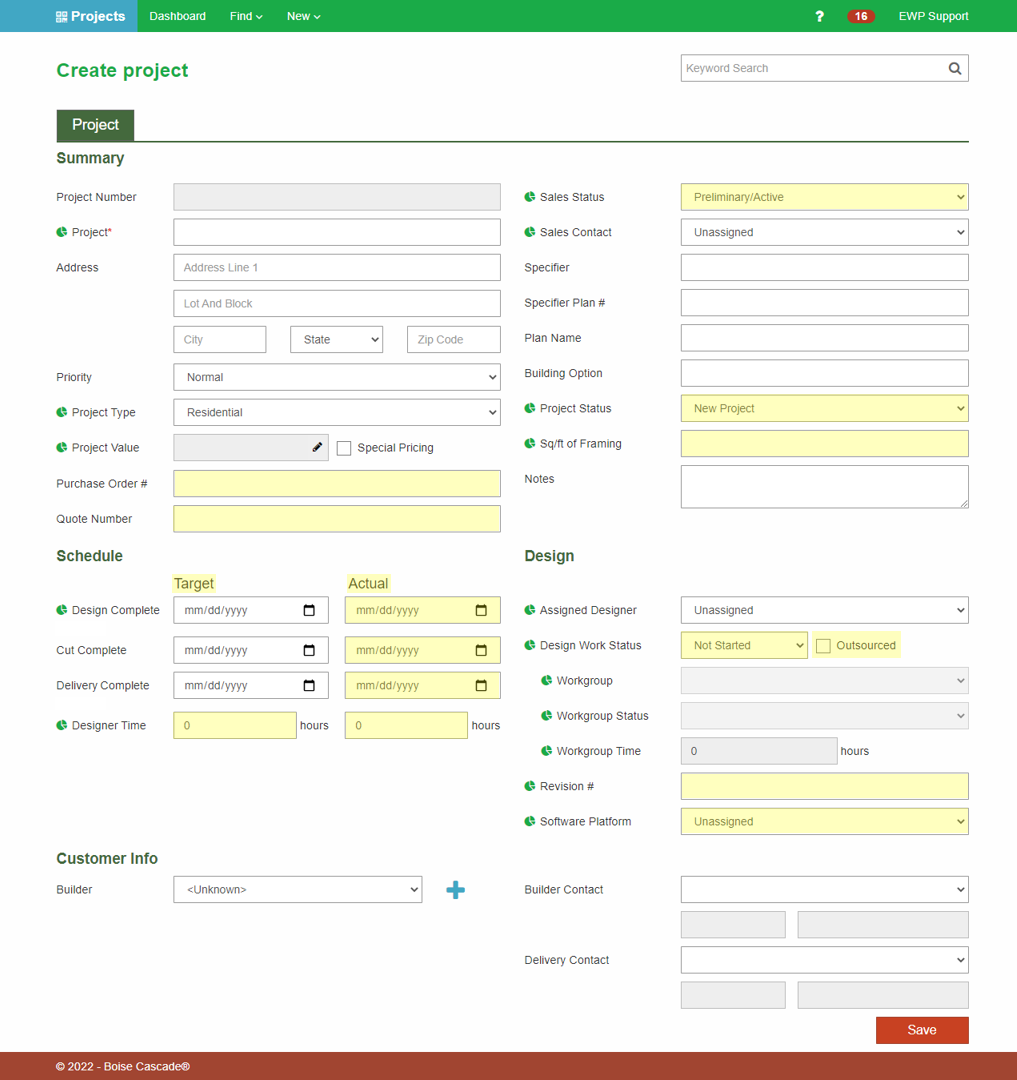This screenshot has width=1017, height=1080.
Task: Click the Plan Name field
Action: tap(824, 338)
